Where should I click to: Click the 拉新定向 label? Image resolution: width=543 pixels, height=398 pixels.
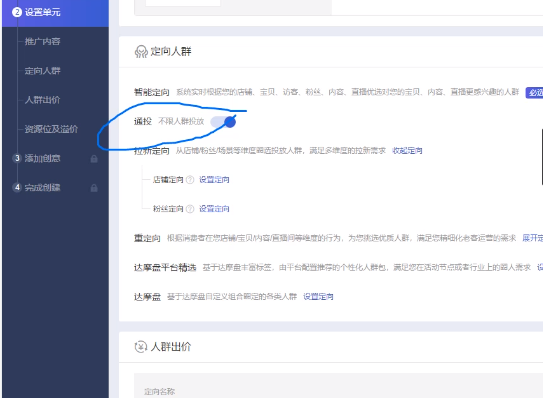click(x=152, y=151)
